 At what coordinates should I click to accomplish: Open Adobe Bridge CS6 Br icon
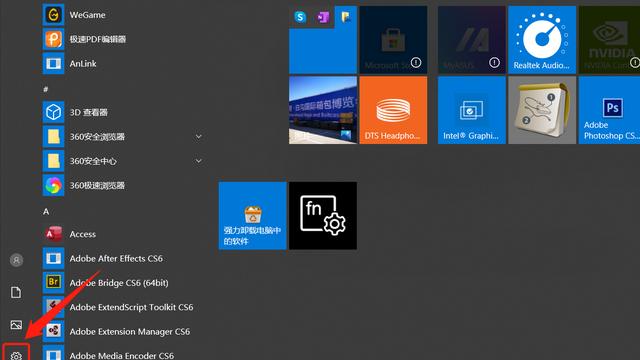click(53, 282)
